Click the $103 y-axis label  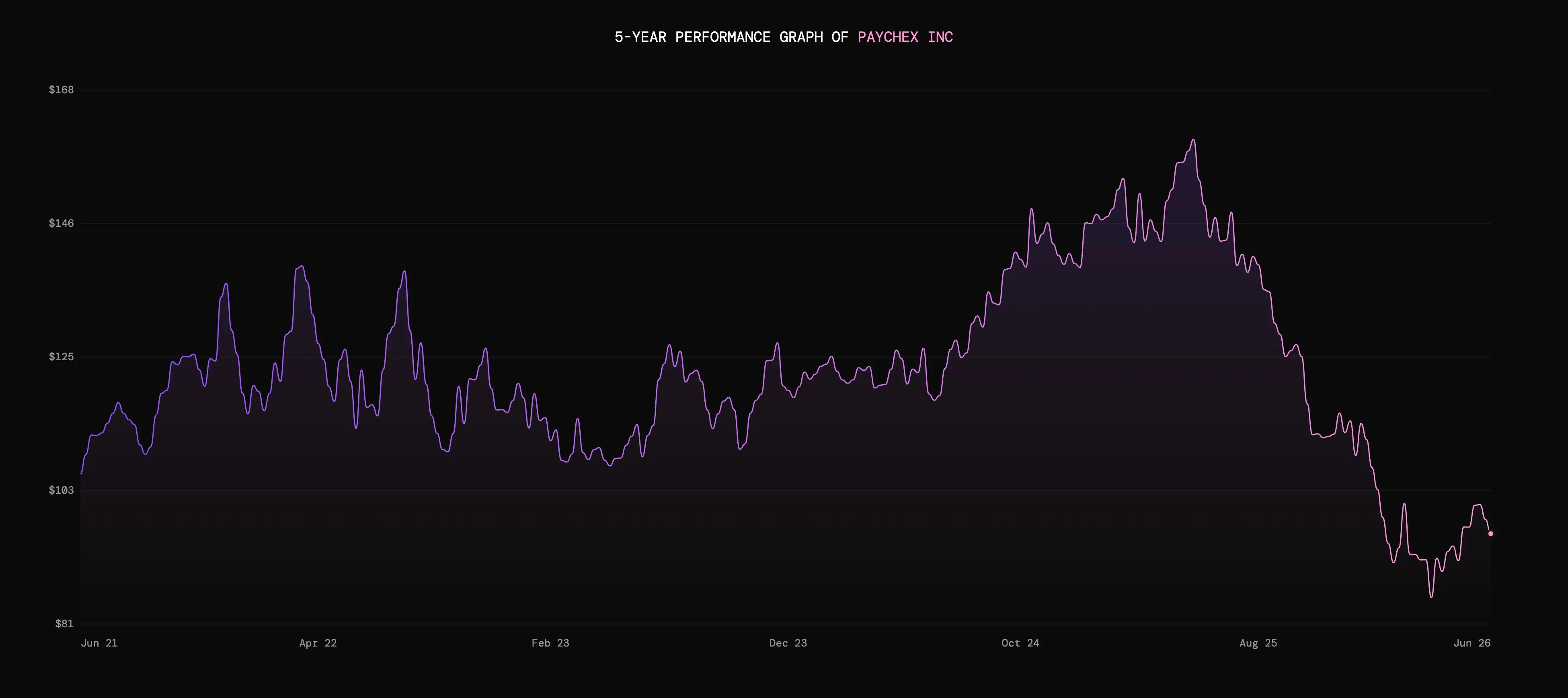(61, 490)
